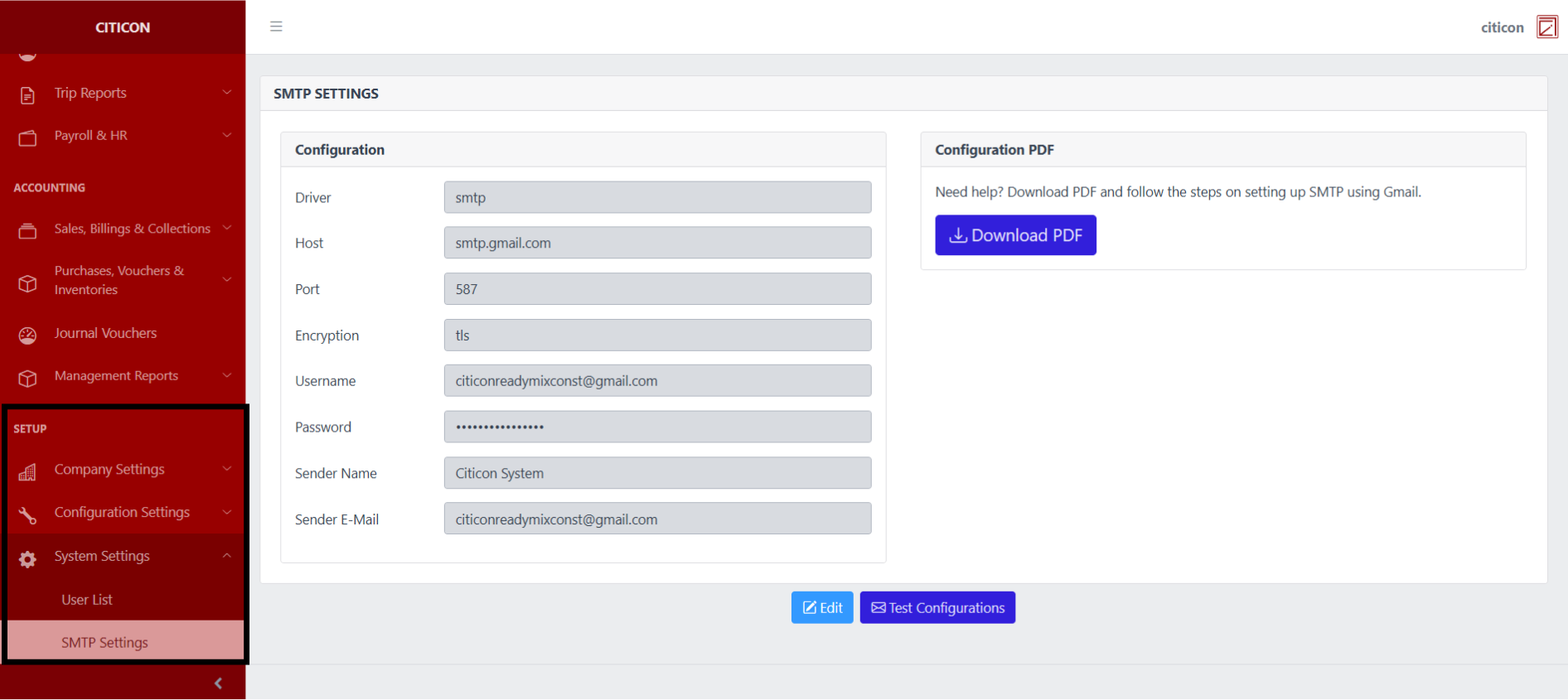This screenshot has width=1568, height=700.
Task: Click the Management Reports box icon
Action: tap(27, 379)
